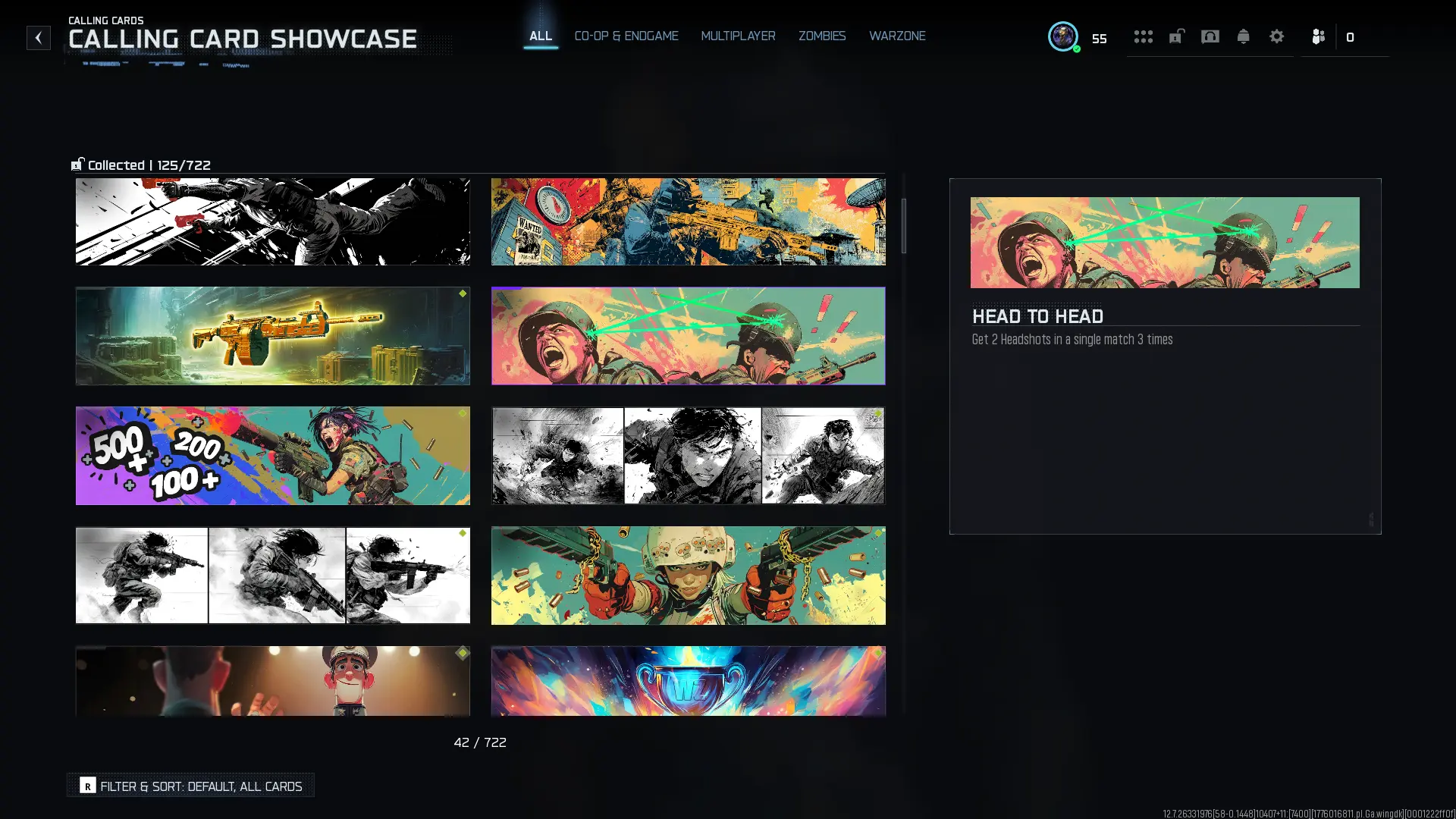This screenshot has height=819, width=1456.
Task: Select the dual pistols skull helmet card
Action: tap(688, 575)
